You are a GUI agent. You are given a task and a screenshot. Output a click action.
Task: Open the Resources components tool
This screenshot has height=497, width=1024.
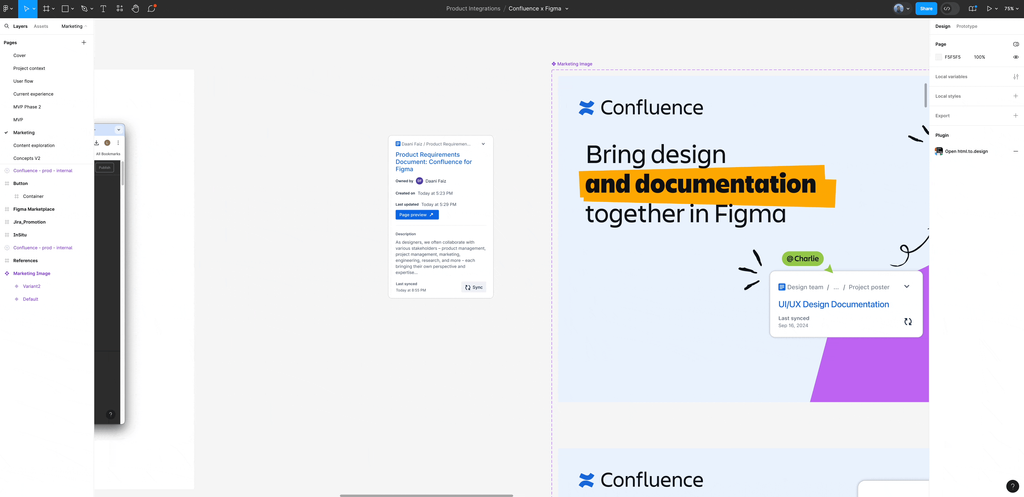(x=120, y=8)
